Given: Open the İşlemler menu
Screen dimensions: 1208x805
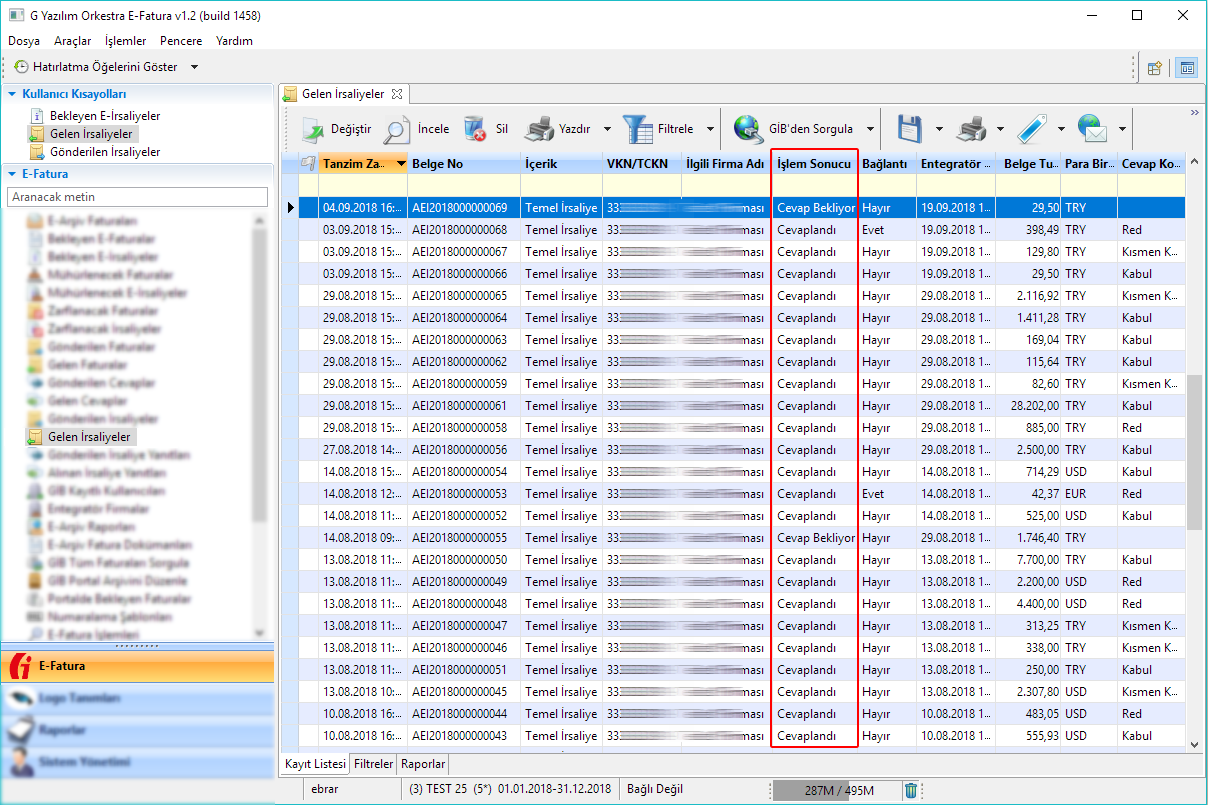Looking at the screenshot, I should (125, 41).
